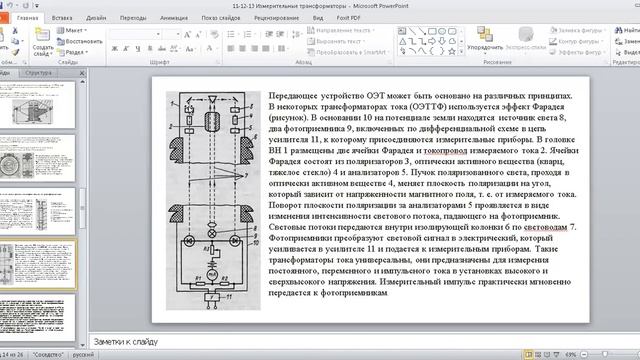Click the Cut scissors icon

point(15,31)
